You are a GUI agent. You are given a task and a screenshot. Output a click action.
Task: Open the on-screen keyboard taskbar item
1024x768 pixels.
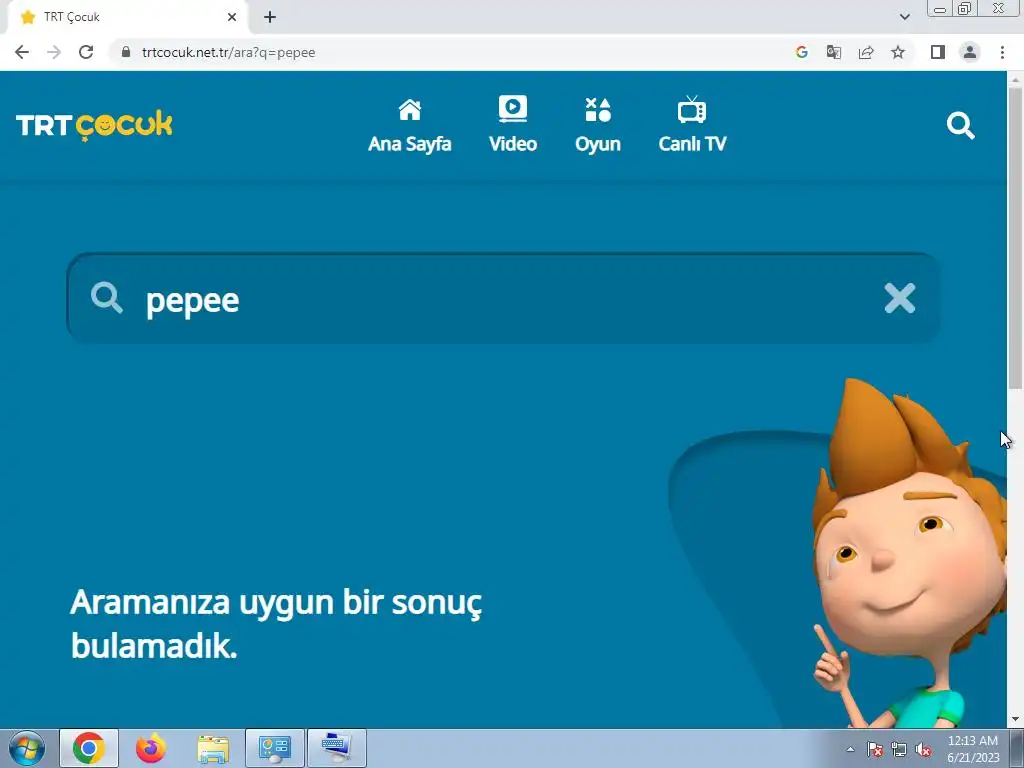tap(337, 748)
